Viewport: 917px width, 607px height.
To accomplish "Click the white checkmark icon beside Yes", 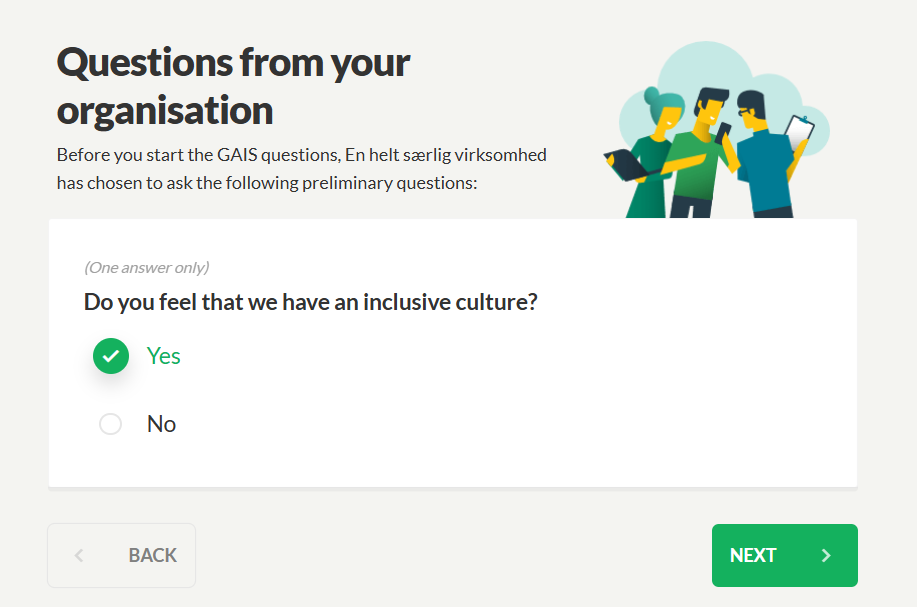I will (111, 356).
